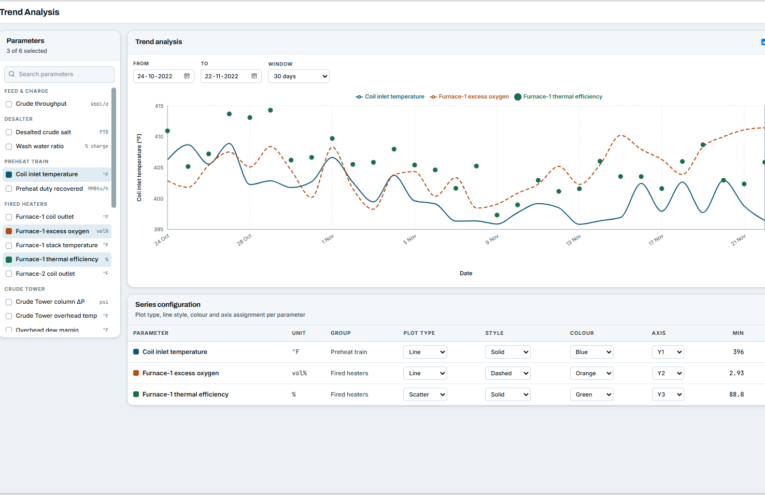This screenshot has width=765, height=495.
Task: Click the MIN column header
Action: pyautogui.click(x=738, y=333)
